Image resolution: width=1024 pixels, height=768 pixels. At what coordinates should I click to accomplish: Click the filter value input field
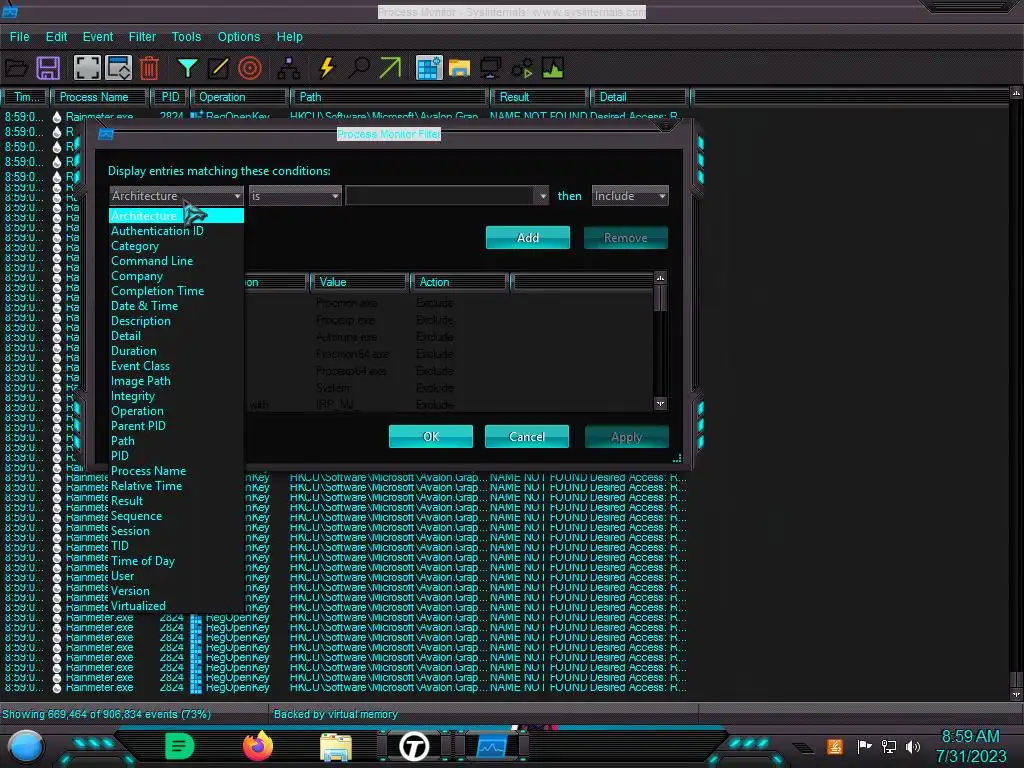click(x=441, y=196)
